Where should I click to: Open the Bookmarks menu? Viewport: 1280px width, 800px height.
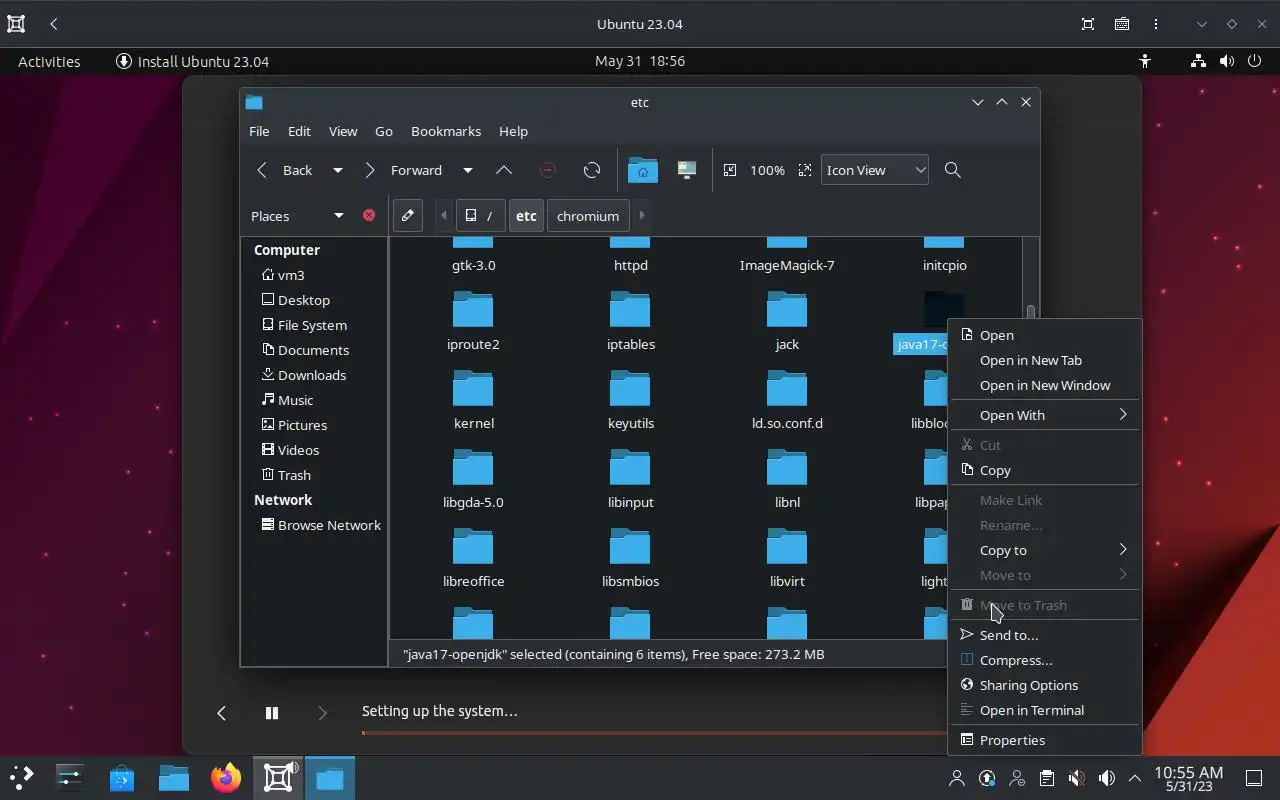(446, 131)
